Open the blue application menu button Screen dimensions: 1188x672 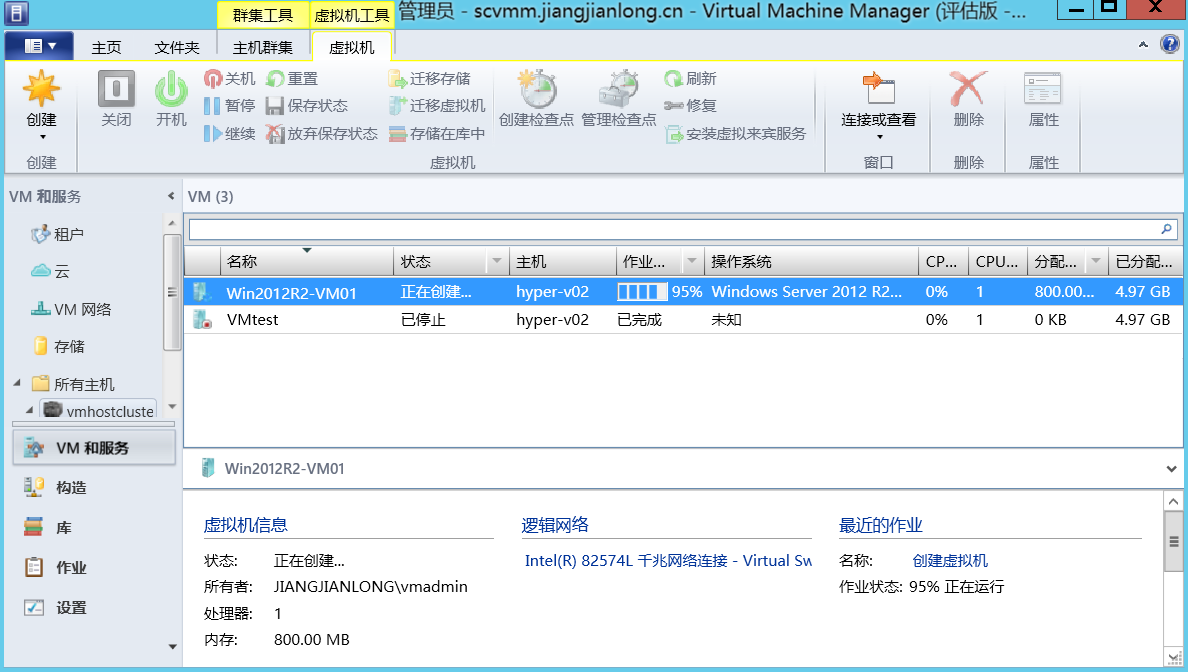coord(39,45)
